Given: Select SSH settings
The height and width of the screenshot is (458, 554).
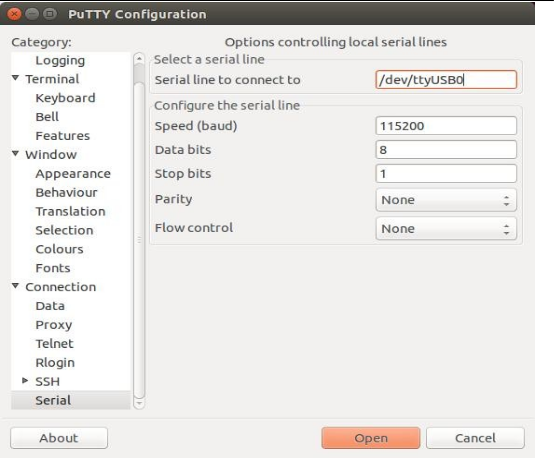Looking at the screenshot, I should click(x=47, y=382).
